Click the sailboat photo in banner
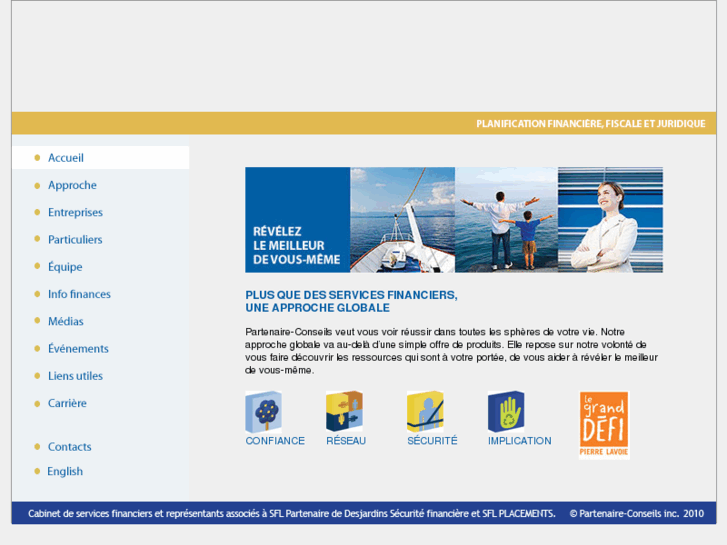The height and width of the screenshot is (545, 727). 402,220
